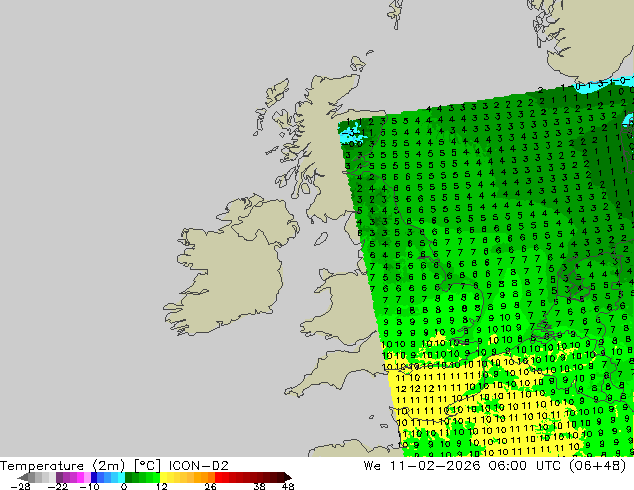Click the gray left arrow end of the color scale

(x=22, y=477)
